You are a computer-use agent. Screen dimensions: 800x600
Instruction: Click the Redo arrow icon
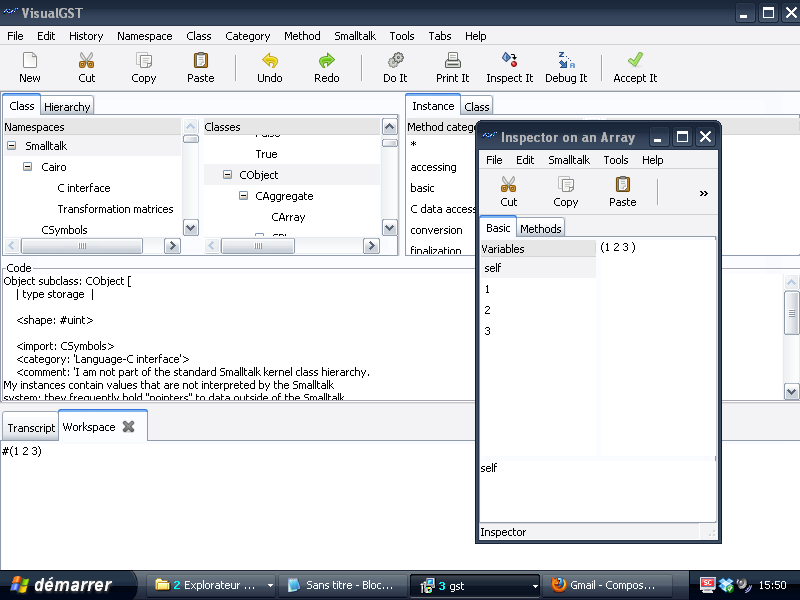327,61
